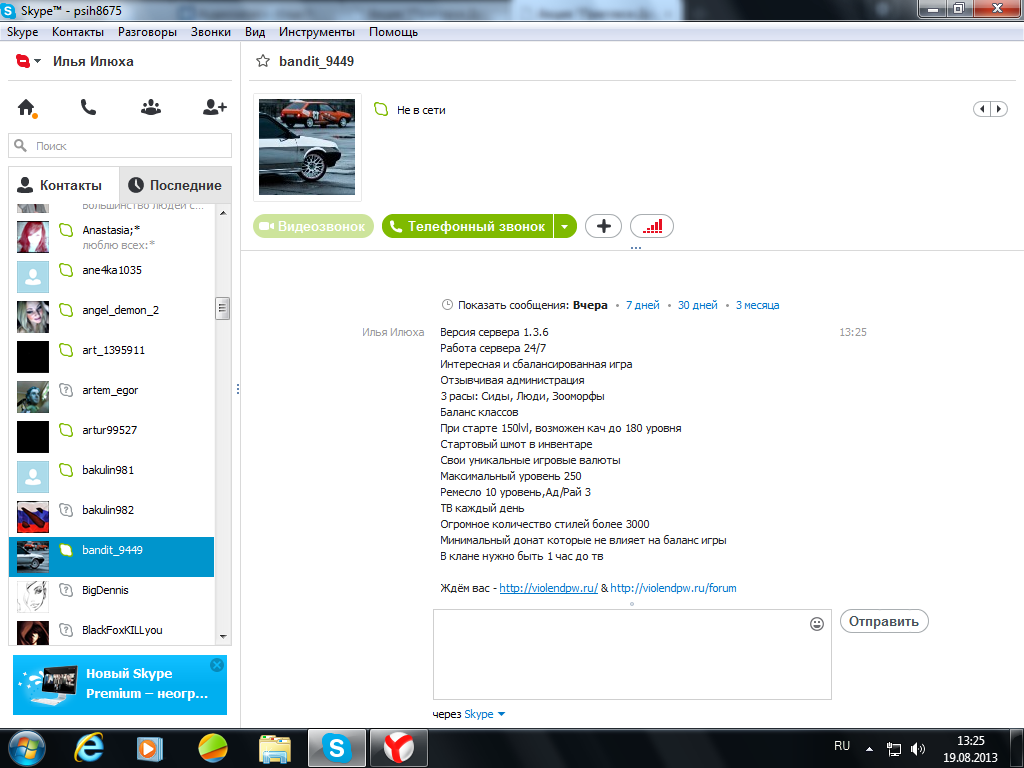1024x768 pixels.
Task: Click the plus add button
Action: 603,226
